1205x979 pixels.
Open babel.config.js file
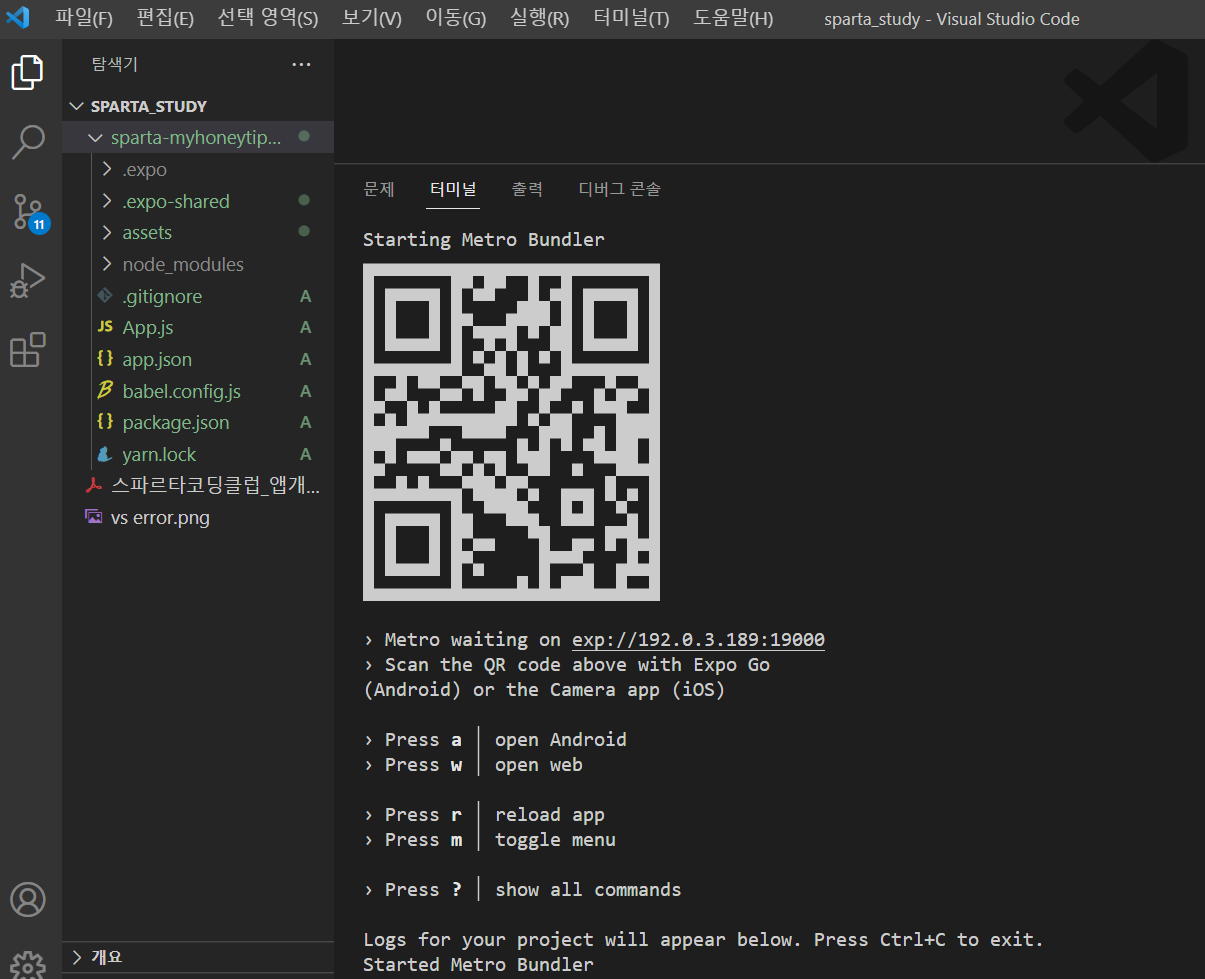coord(181,391)
